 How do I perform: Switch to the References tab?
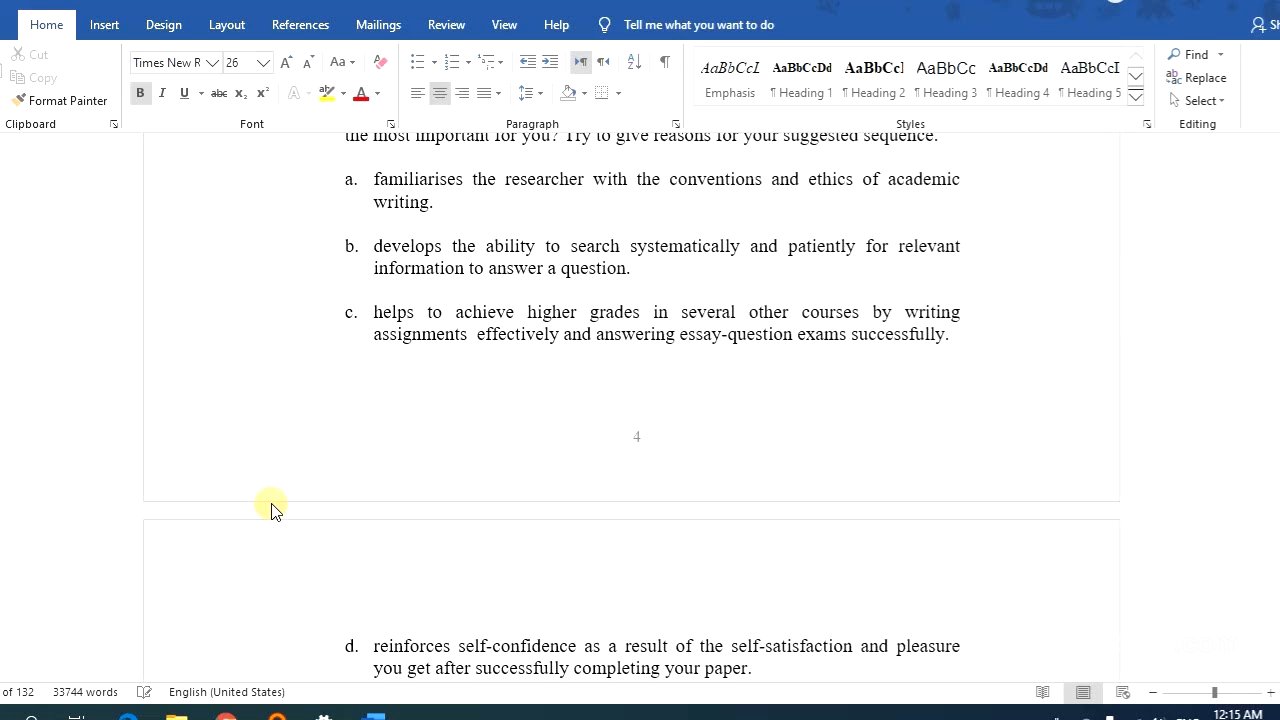pos(300,24)
